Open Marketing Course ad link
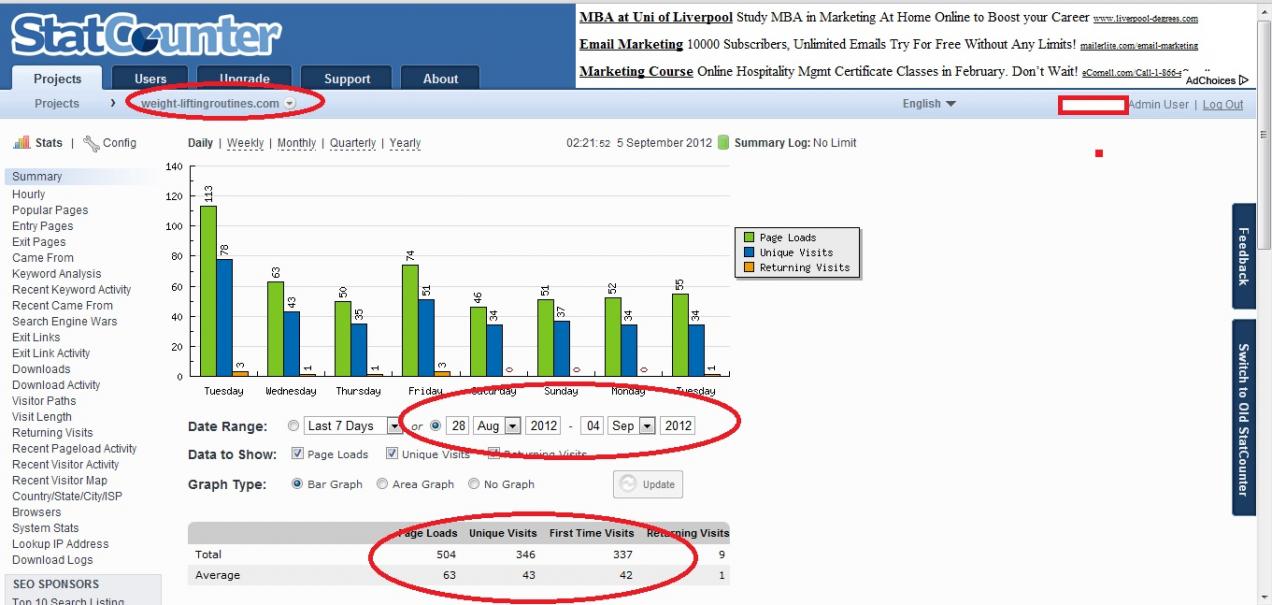Viewport: 1272px width, 605px height. click(x=636, y=71)
